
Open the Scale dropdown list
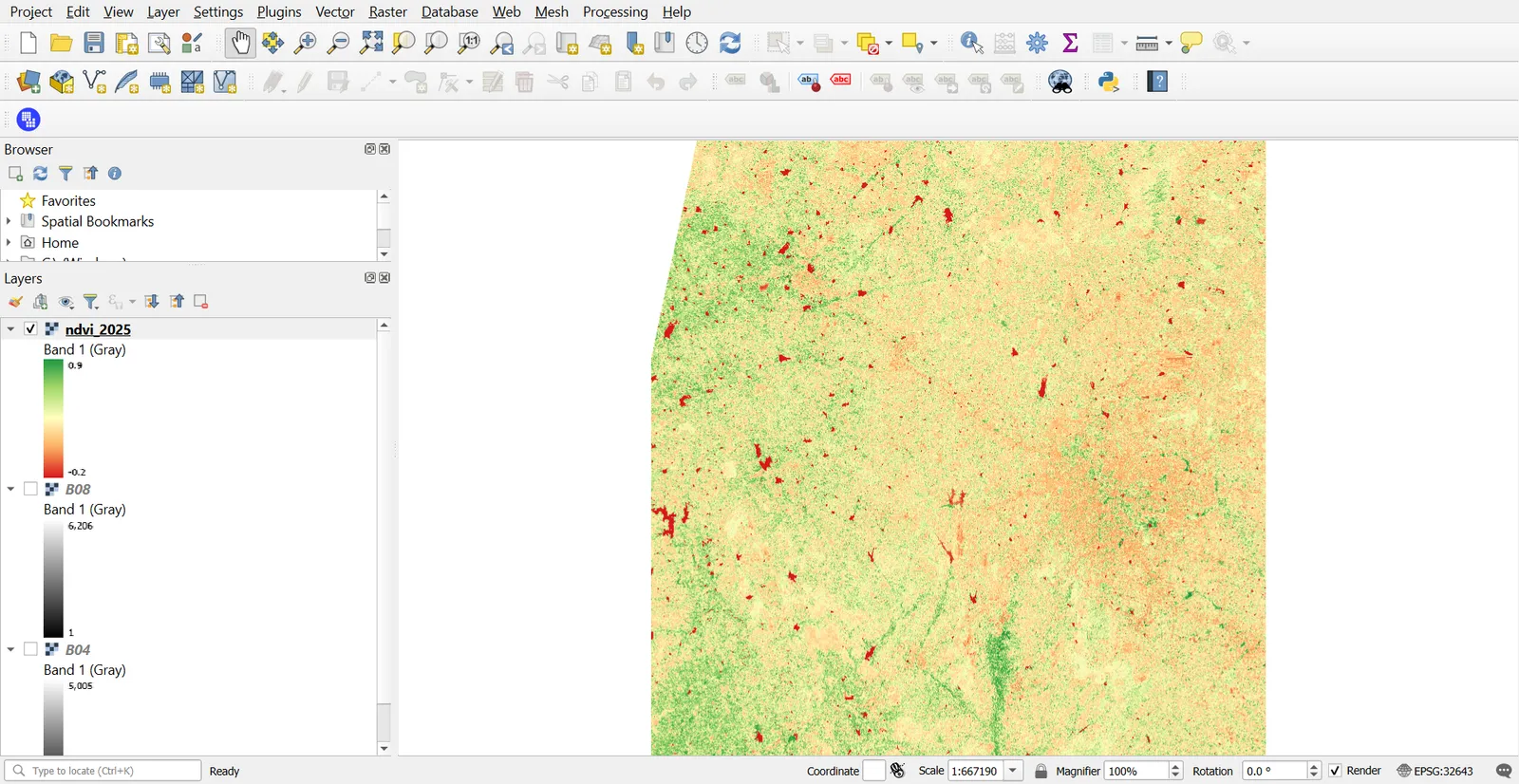(1014, 771)
